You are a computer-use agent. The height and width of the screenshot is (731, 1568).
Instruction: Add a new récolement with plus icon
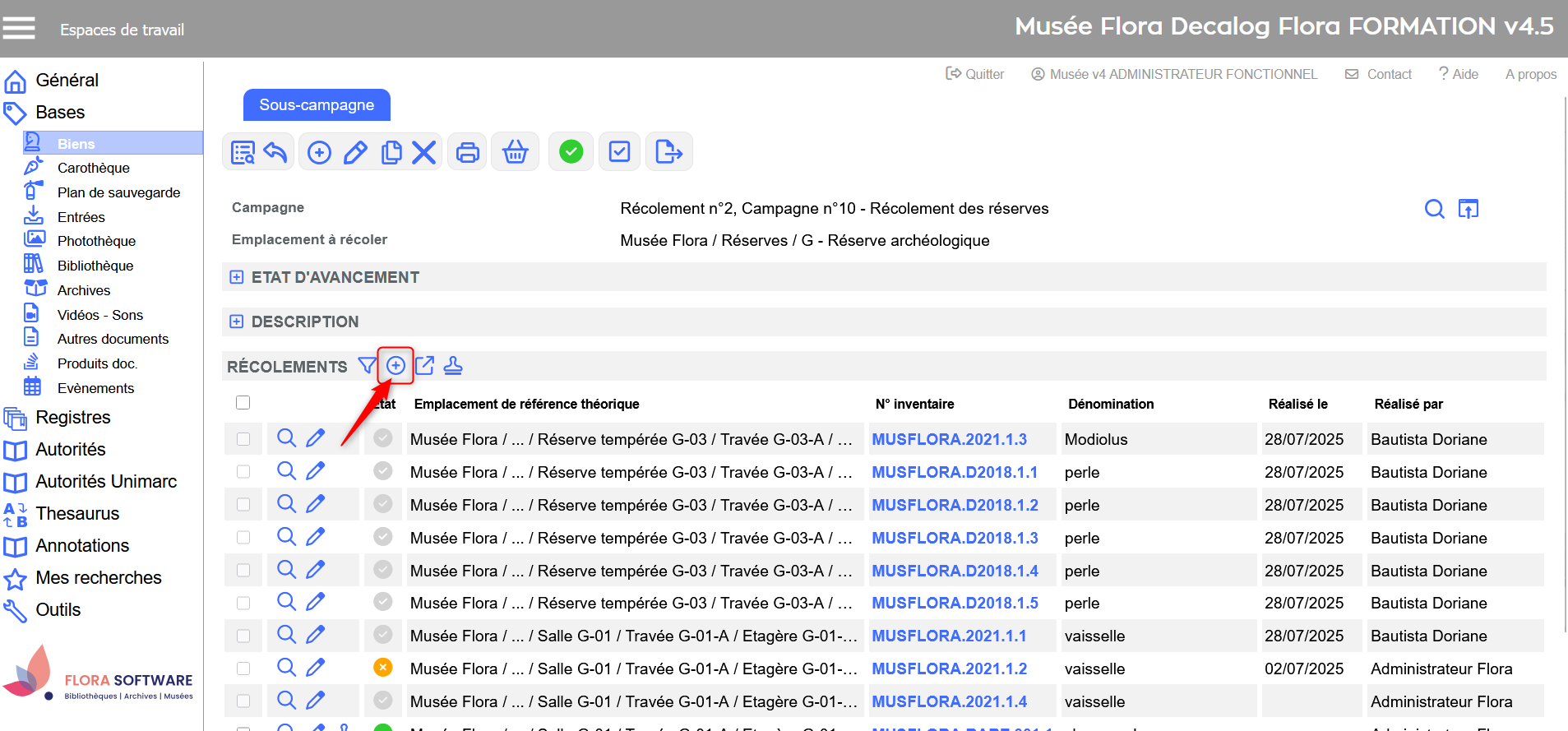point(395,366)
